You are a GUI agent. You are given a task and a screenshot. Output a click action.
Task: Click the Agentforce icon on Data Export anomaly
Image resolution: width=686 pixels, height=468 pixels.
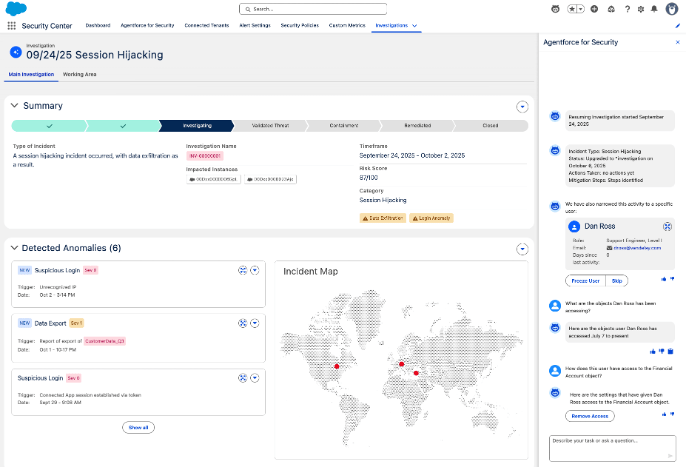(242, 322)
